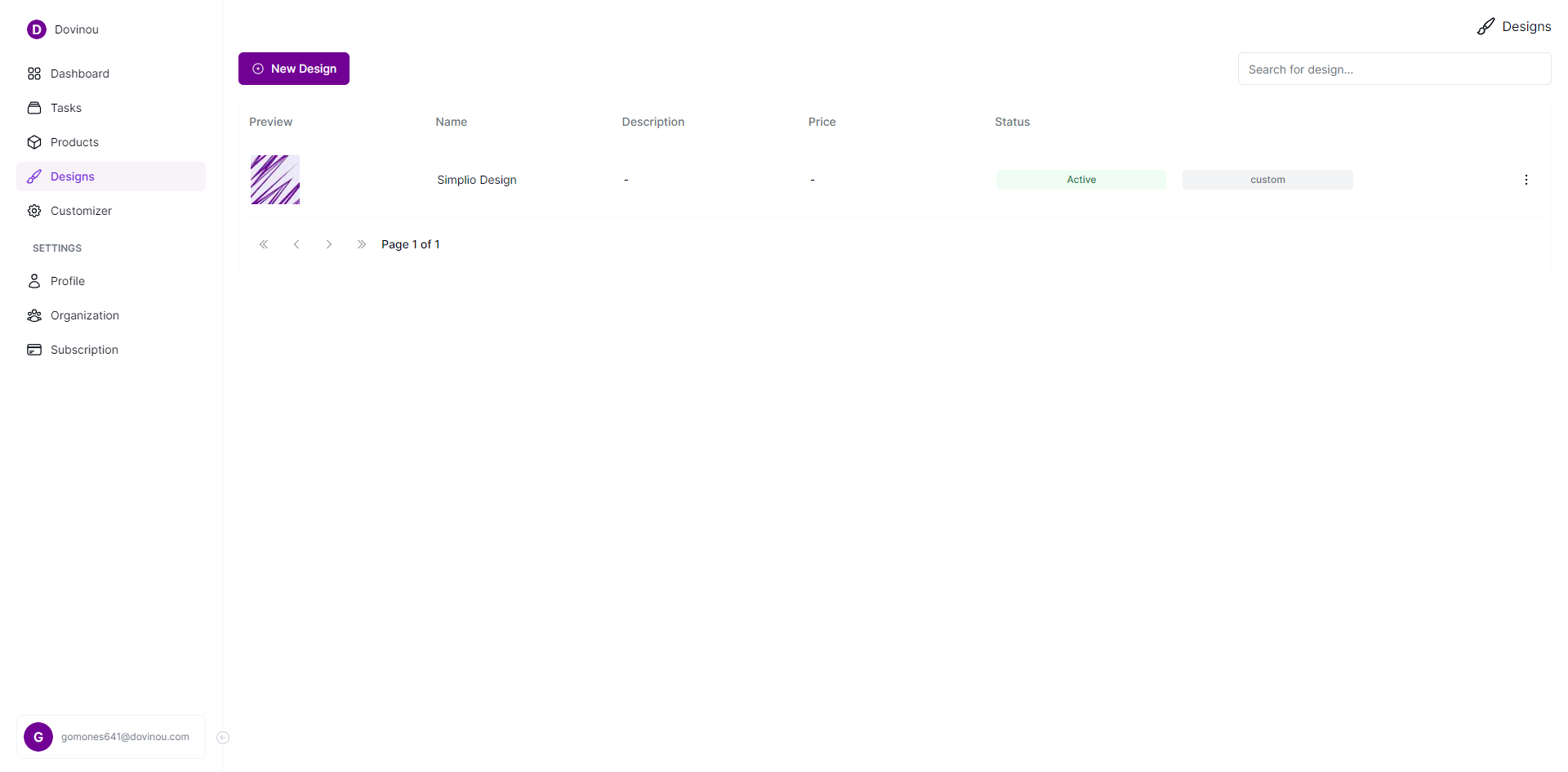The image size is (1568, 772).
Task: Click the Customizer gear icon
Action: point(34,211)
